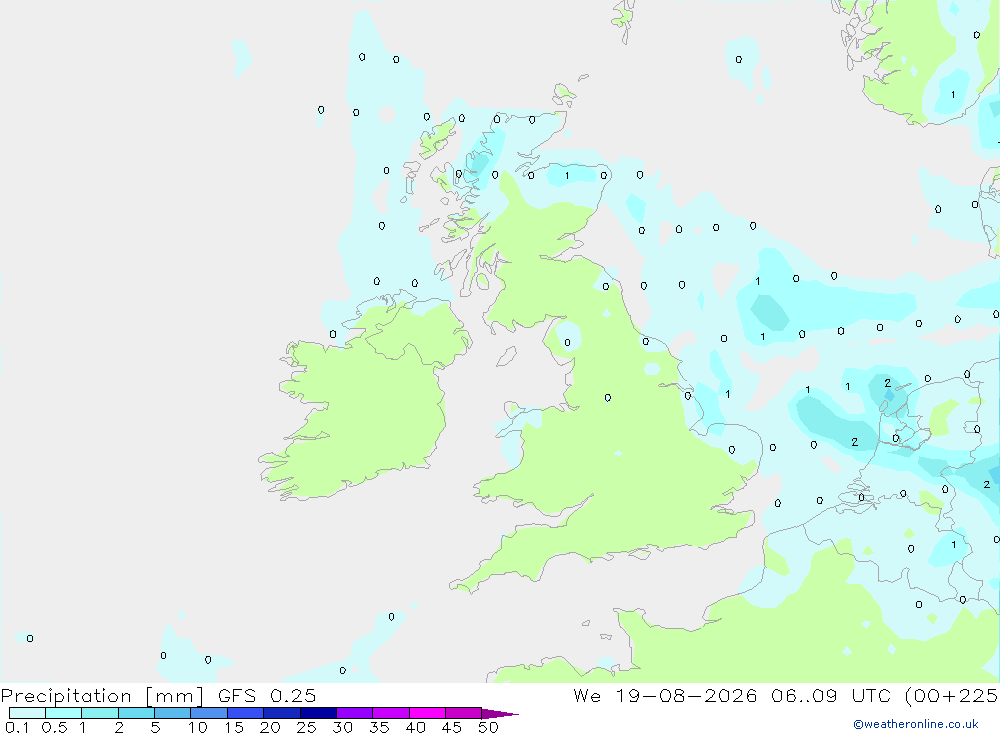Select the 1–2 mm cyan legend swatch
1000x733 pixels.
[100, 713]
